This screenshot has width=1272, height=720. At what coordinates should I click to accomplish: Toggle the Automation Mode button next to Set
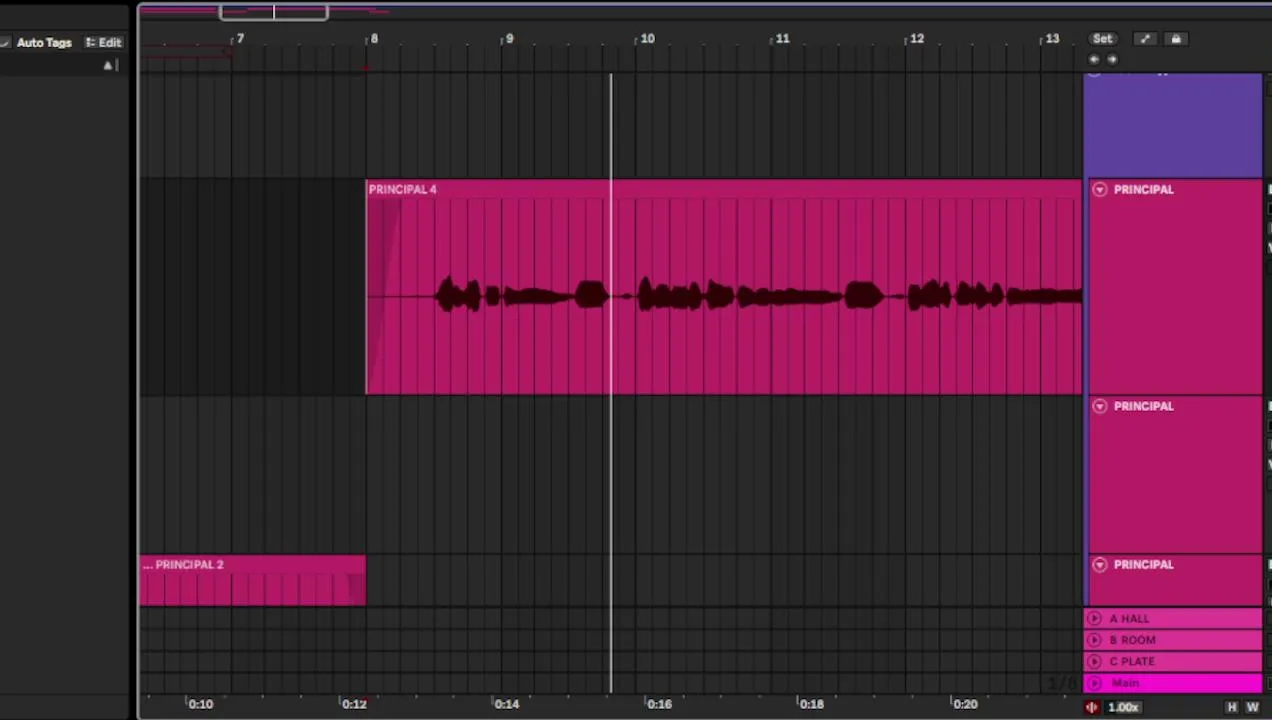1145,39
